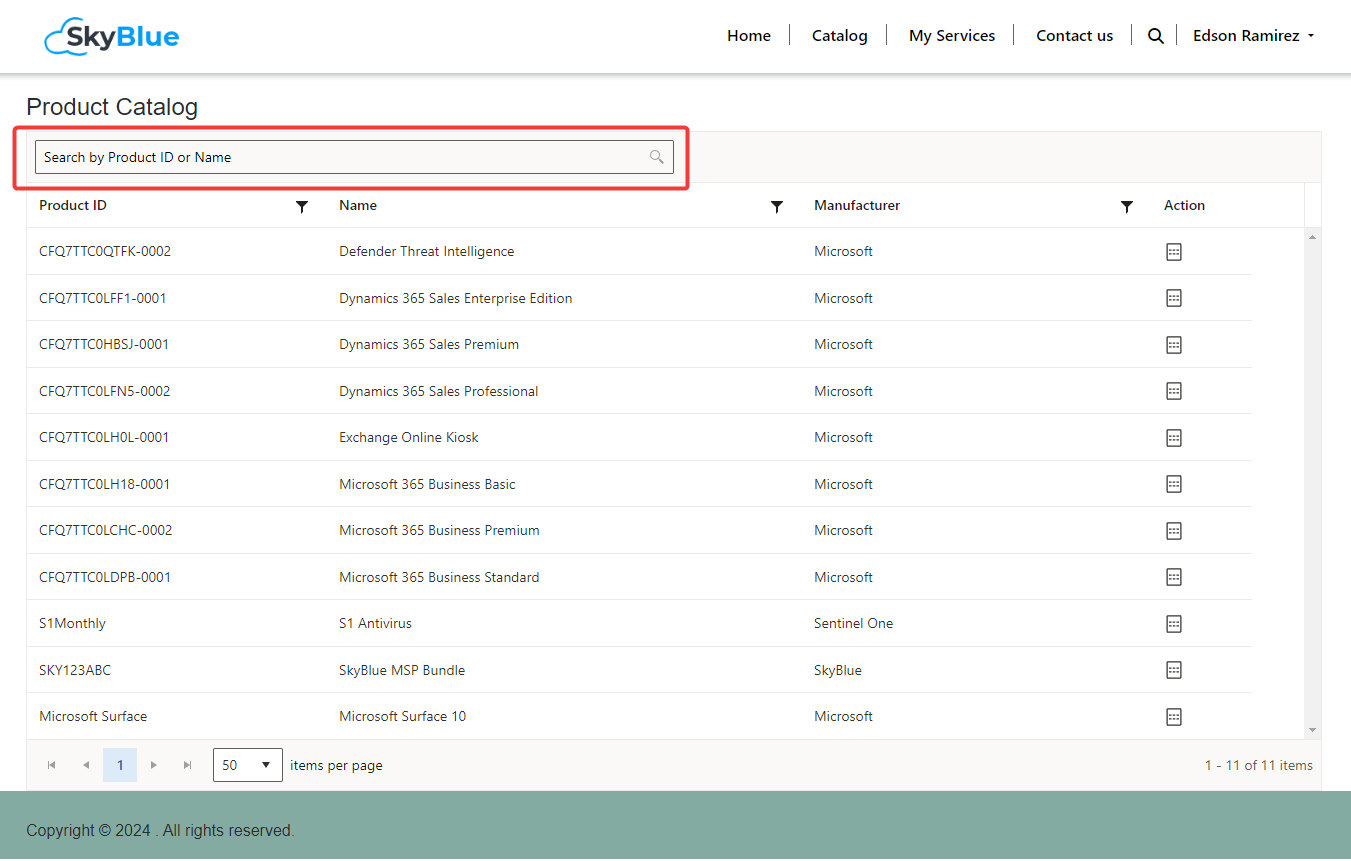1351x861 pixels.
Task: Click the grid scrollbar down arrow
Action: [x=1313, y=731]
